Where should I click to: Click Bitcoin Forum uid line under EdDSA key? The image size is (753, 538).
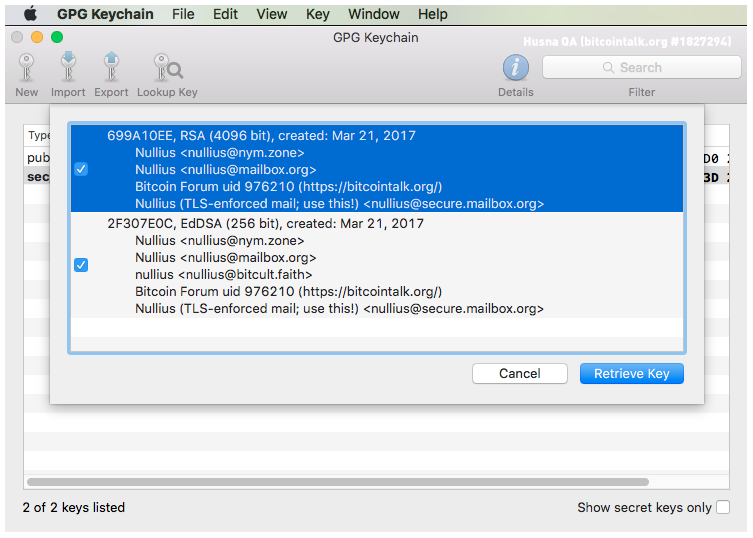[x=288, y=291]
